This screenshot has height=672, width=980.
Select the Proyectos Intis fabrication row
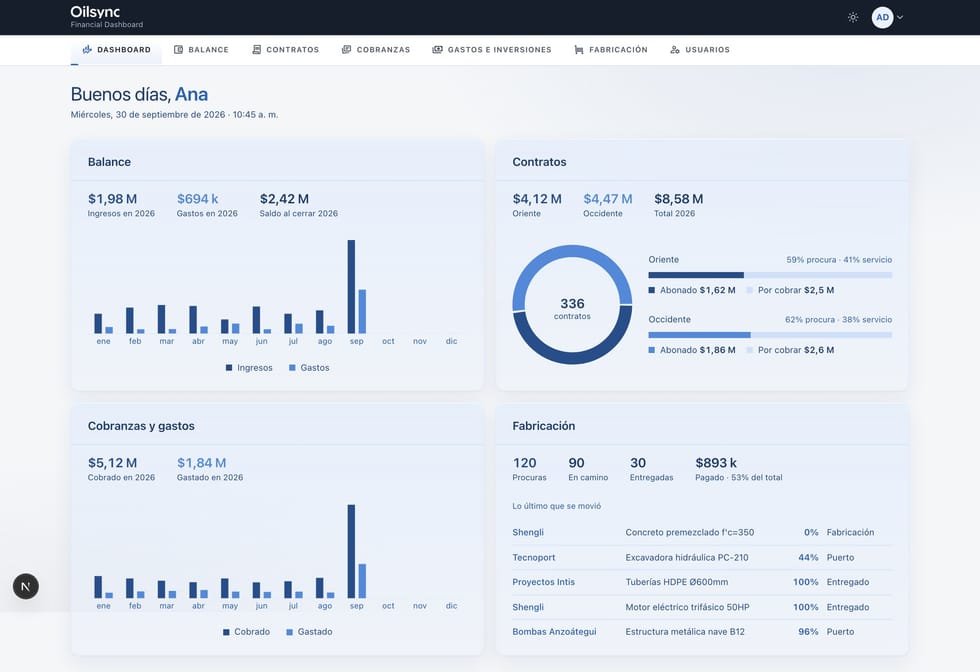pos(702,582)
